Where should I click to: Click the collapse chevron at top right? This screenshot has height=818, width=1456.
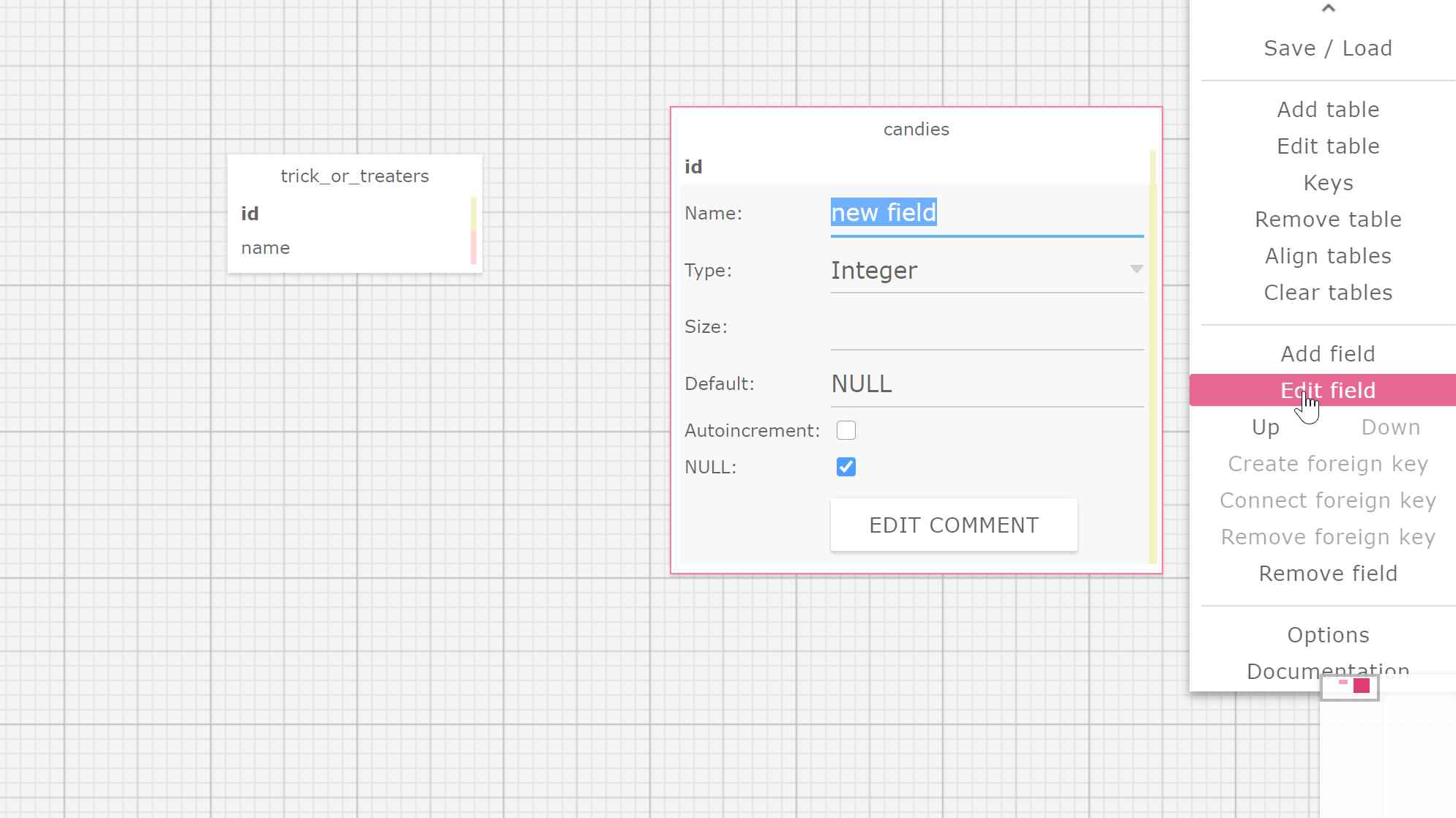(1328, 8)
